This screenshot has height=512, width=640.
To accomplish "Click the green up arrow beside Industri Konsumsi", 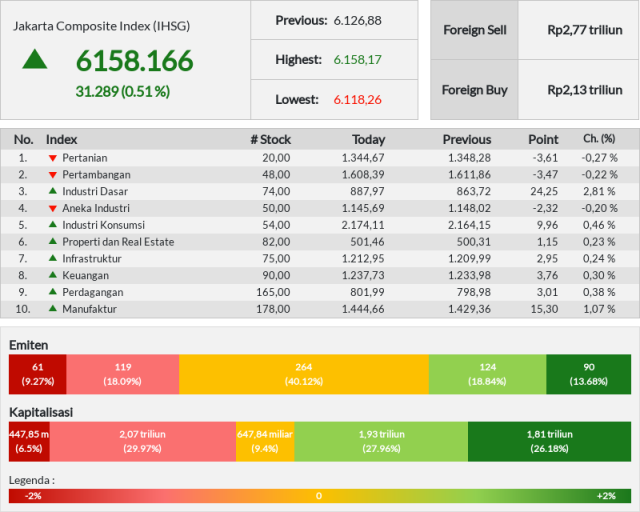I will pyautogui.click(x=53, y=224).
